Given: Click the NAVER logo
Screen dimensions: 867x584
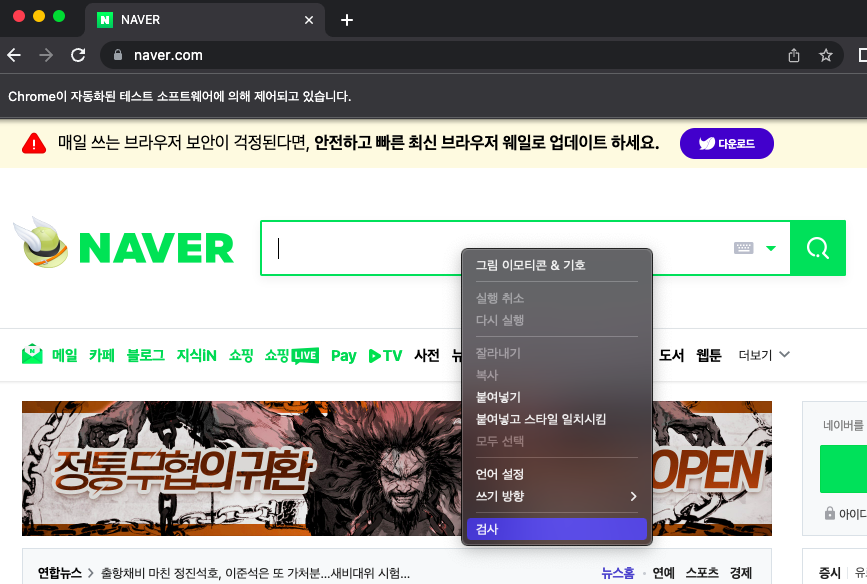Looking at the screenshot, I should point(156,248).
